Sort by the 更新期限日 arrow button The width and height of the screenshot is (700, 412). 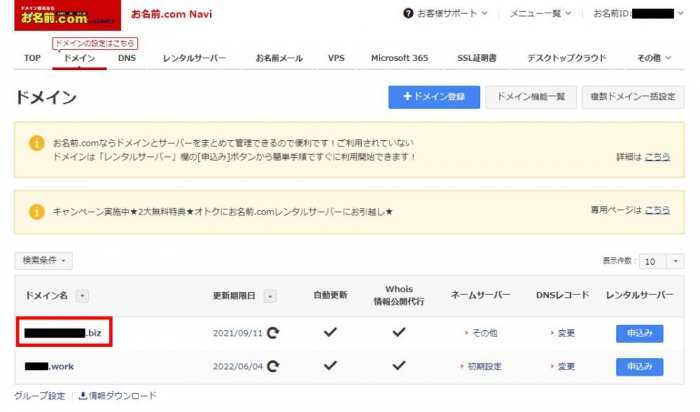click(x=270, y=296)
